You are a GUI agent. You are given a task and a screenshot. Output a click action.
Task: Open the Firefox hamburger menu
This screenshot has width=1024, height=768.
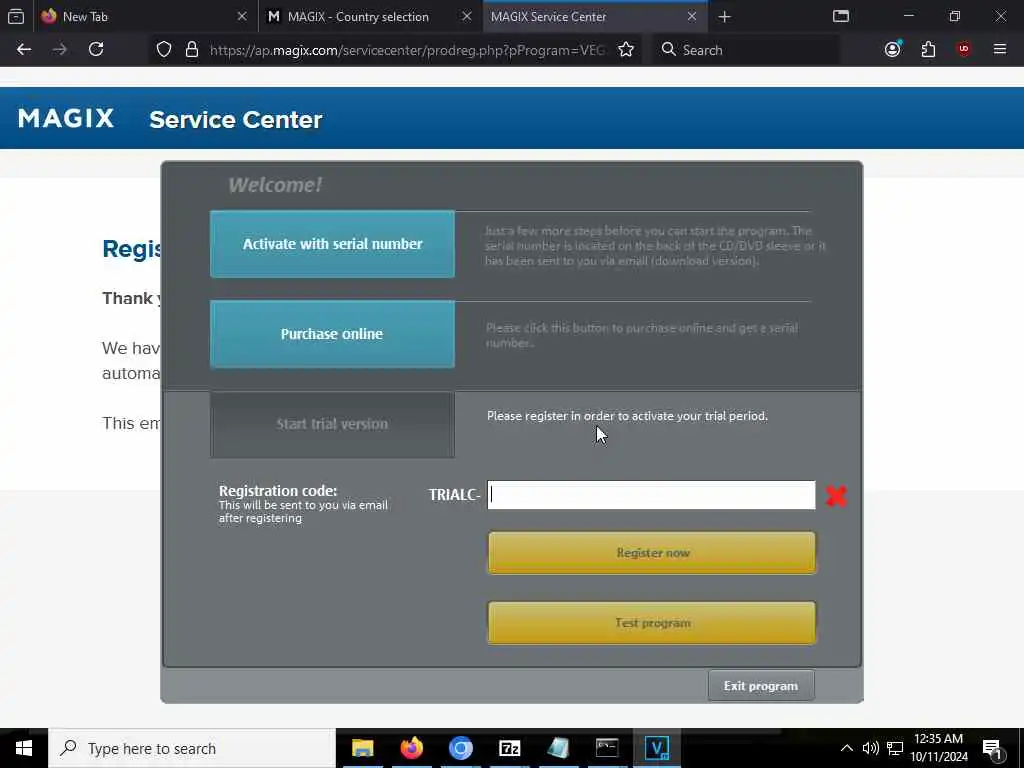click(999, 50)
